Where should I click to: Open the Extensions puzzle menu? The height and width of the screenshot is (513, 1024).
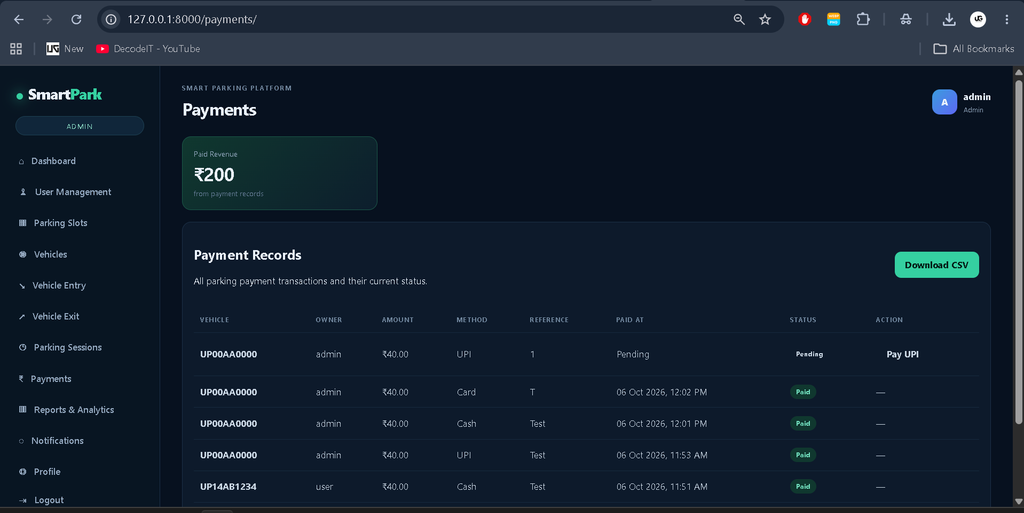(x=863, y=20)
